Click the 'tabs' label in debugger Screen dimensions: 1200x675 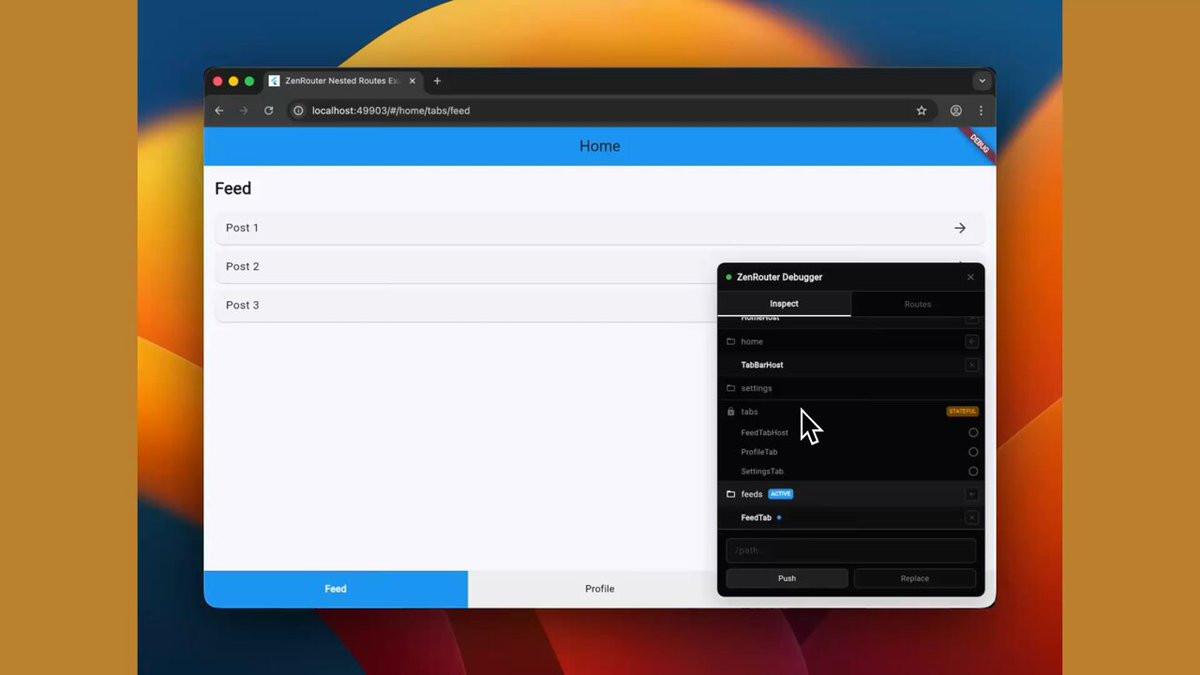[x=749, y=412]
